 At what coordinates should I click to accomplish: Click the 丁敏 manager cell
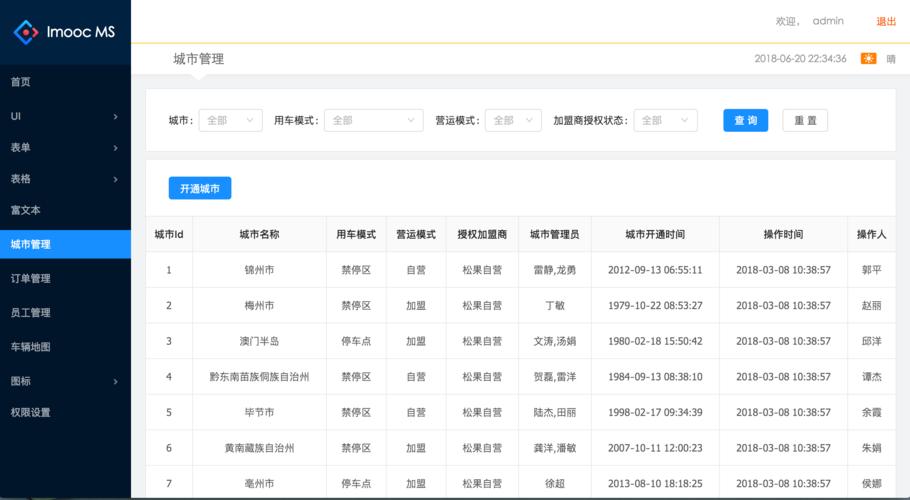[555, 305]
